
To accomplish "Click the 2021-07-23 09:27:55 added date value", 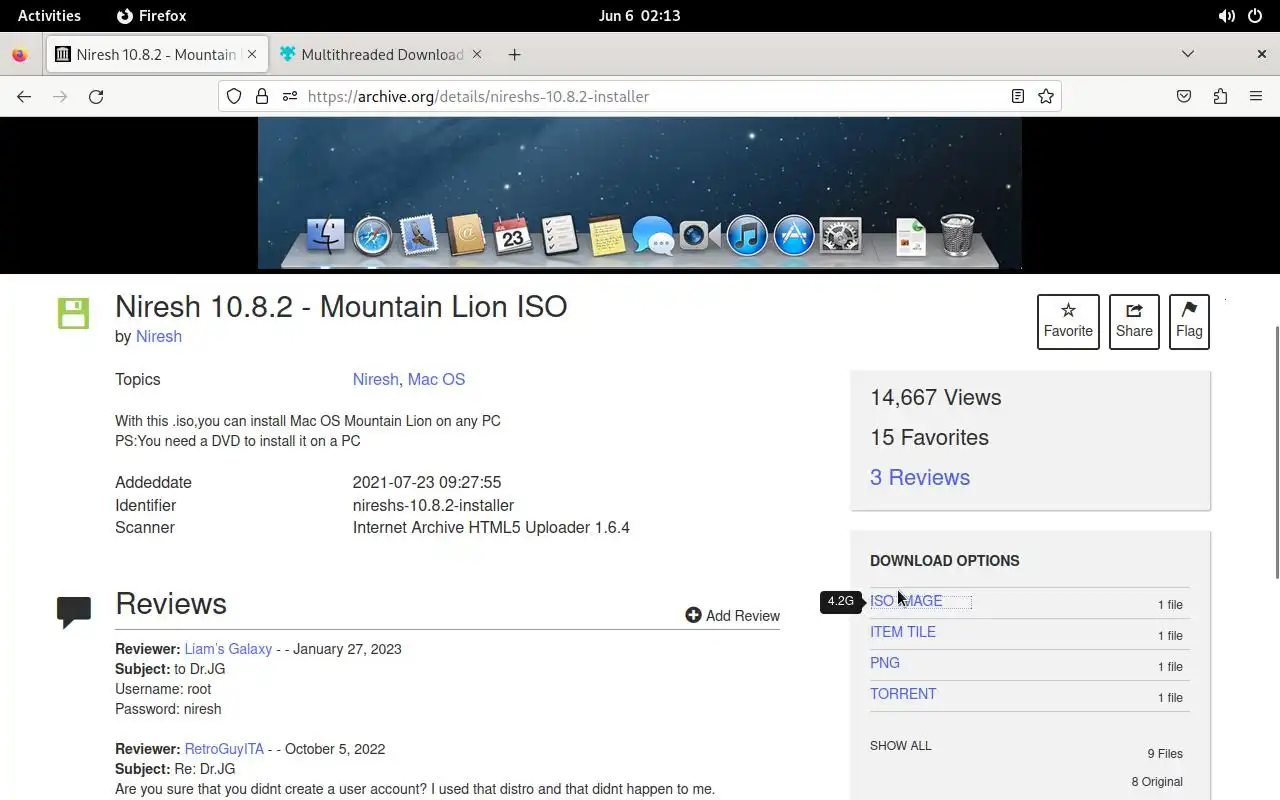I will (427, 483).
